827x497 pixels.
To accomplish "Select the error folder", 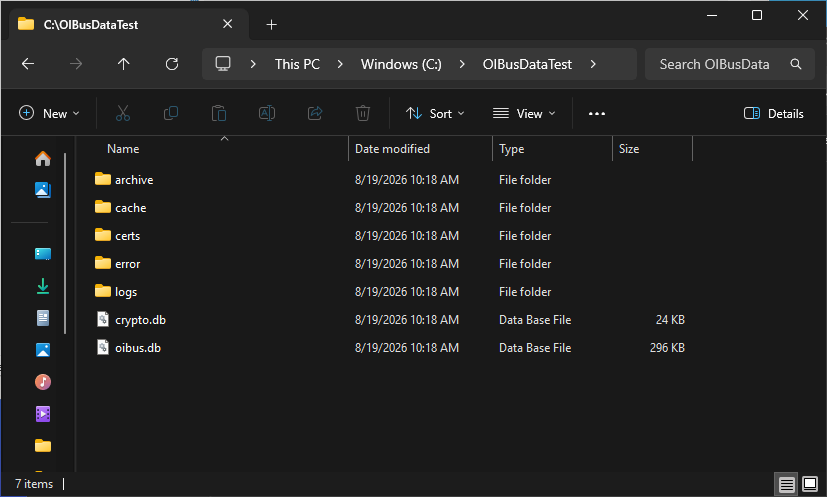I will point(127,264).
